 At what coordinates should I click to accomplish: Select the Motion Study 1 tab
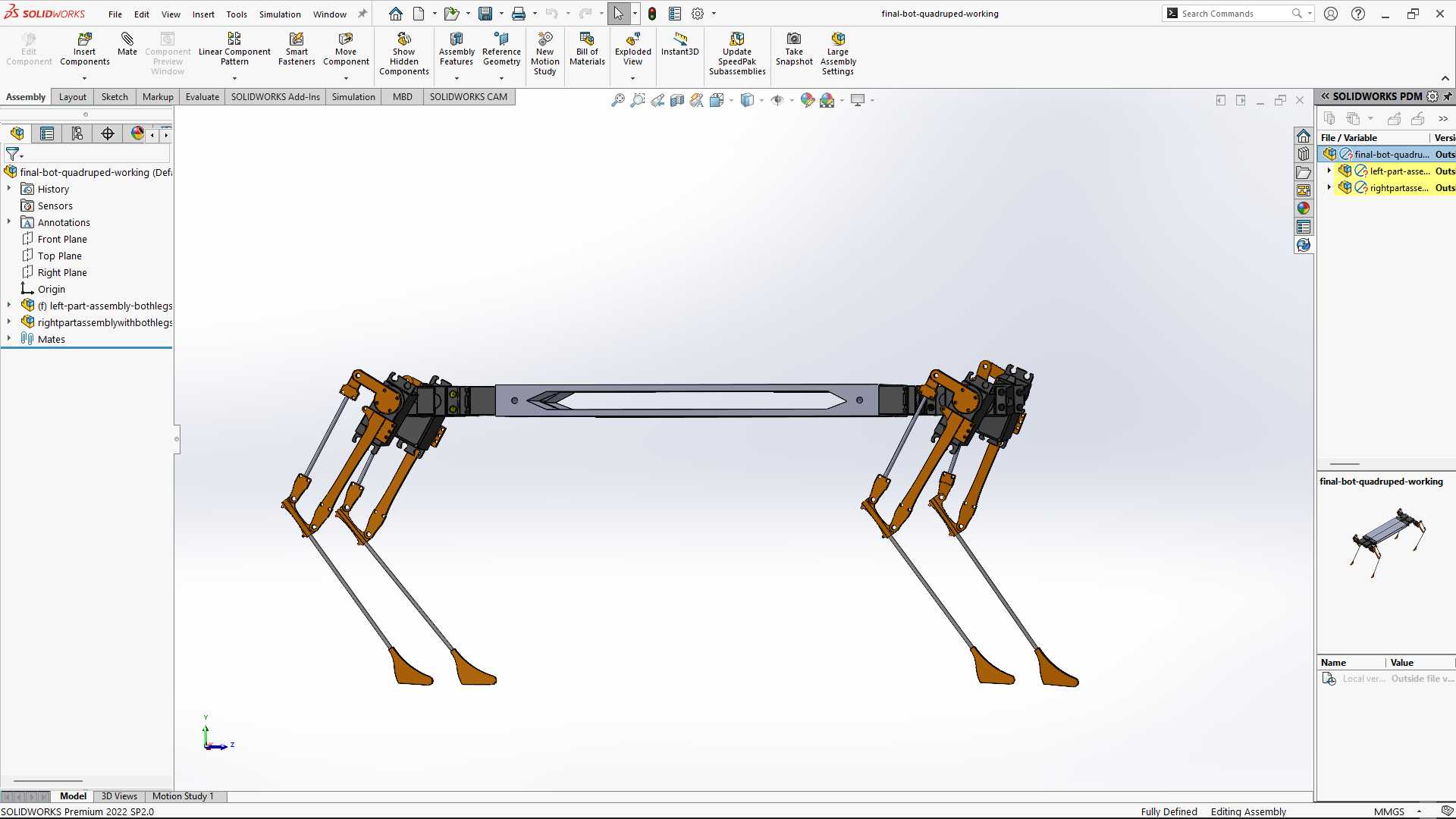[183, 796]
